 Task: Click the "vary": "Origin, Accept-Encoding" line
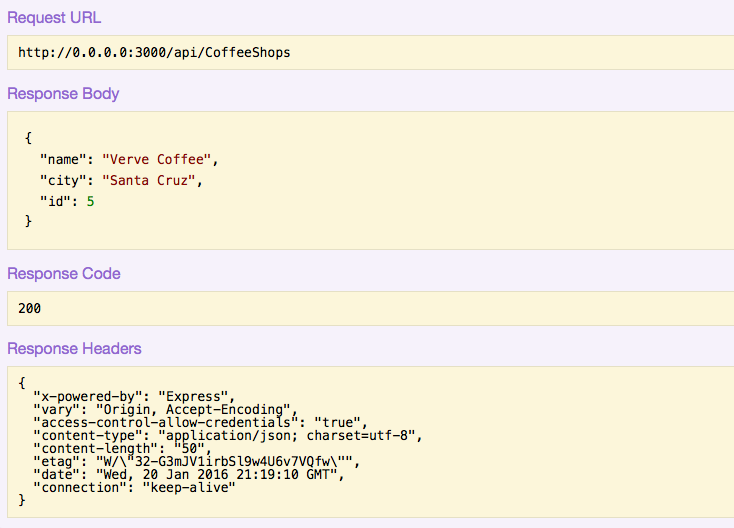(165, 410)
